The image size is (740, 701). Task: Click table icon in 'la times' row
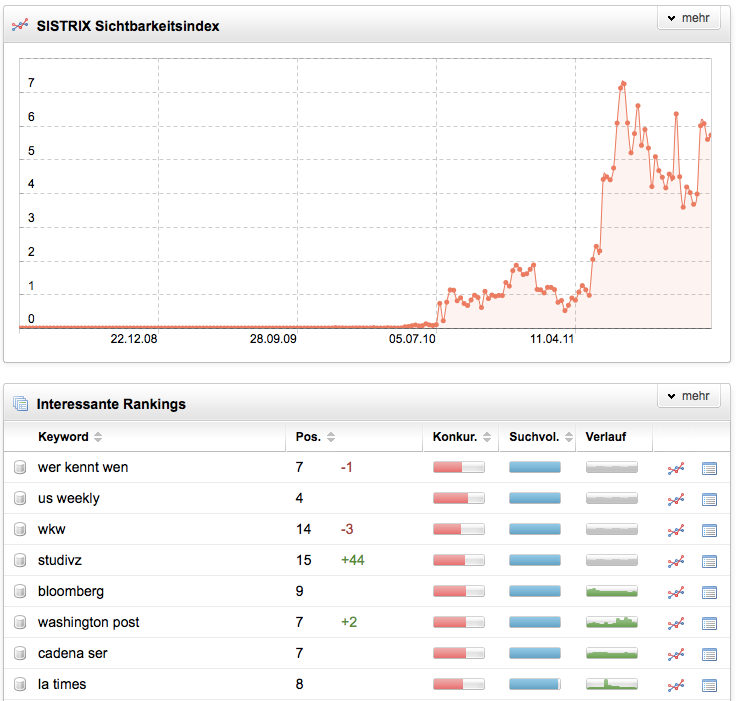coord(710,685)
